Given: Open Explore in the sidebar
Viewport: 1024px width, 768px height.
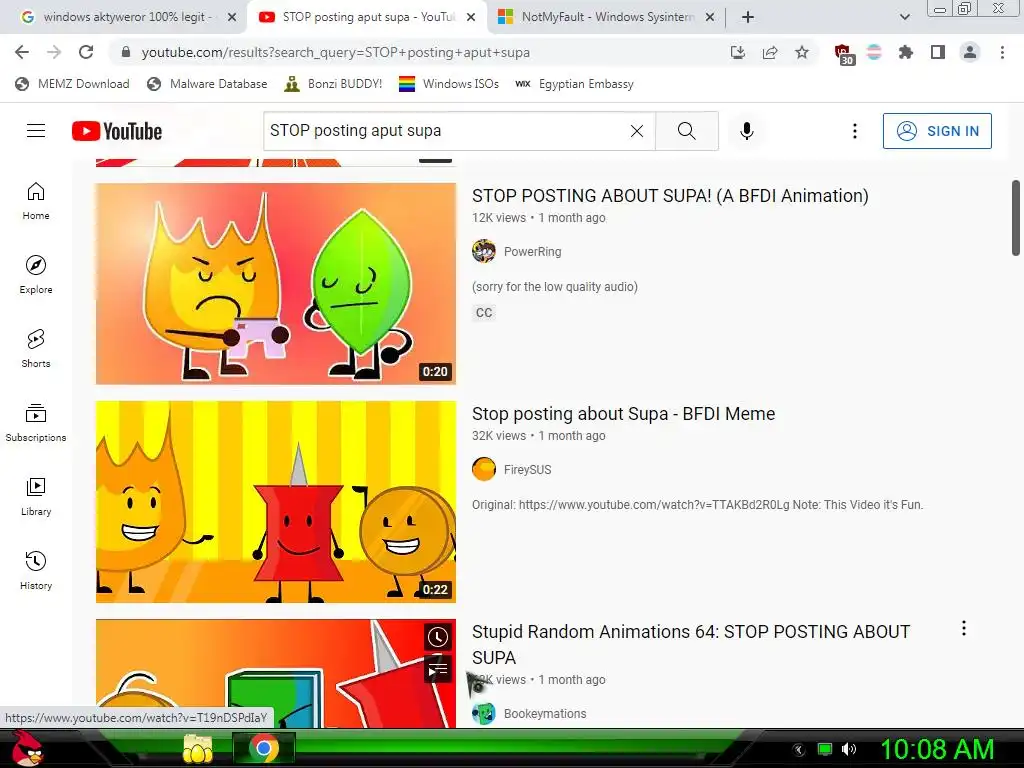Looking at the screenshot, I should [36, 275].
